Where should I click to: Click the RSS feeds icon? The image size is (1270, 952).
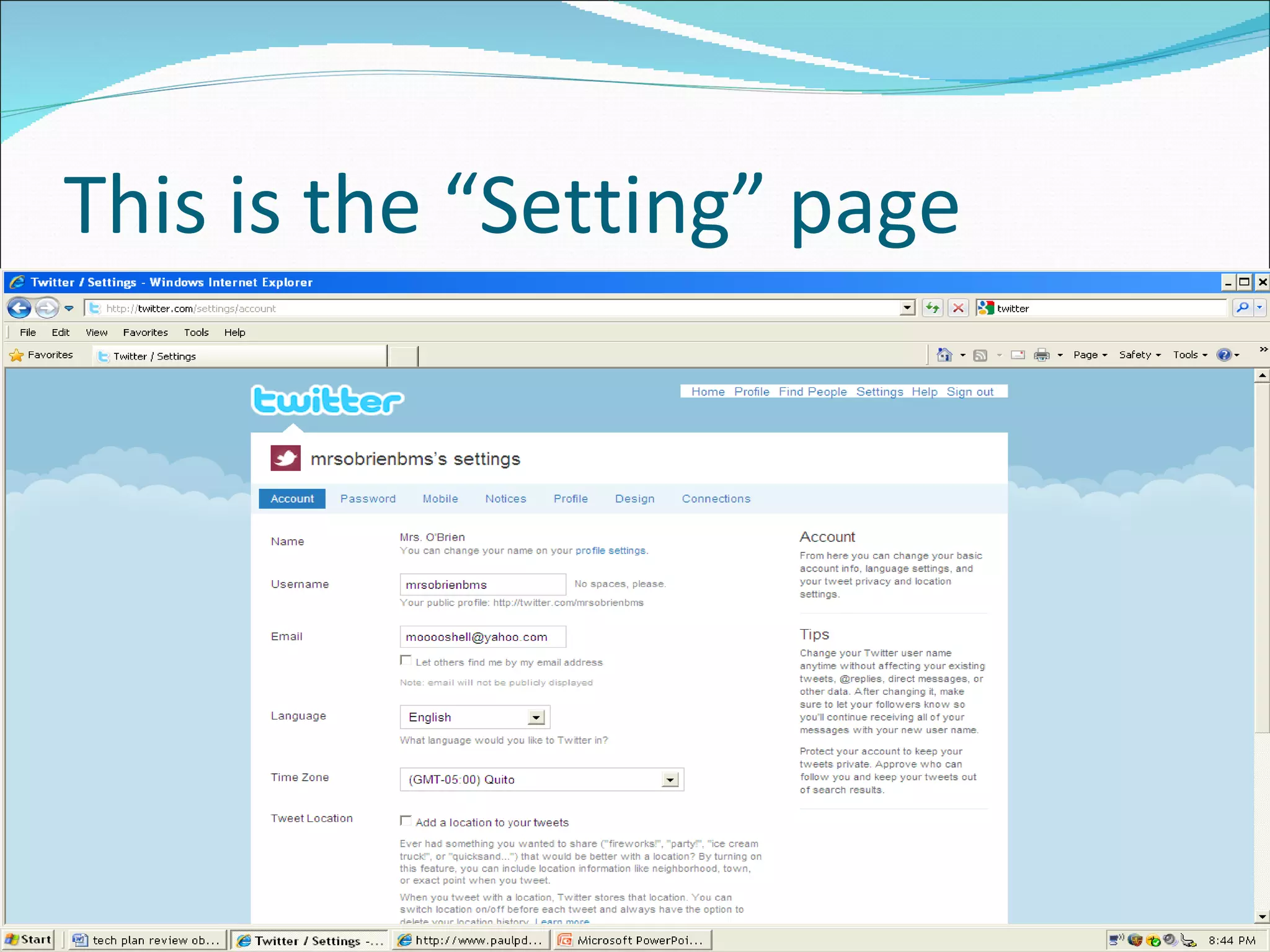[980, 355]
